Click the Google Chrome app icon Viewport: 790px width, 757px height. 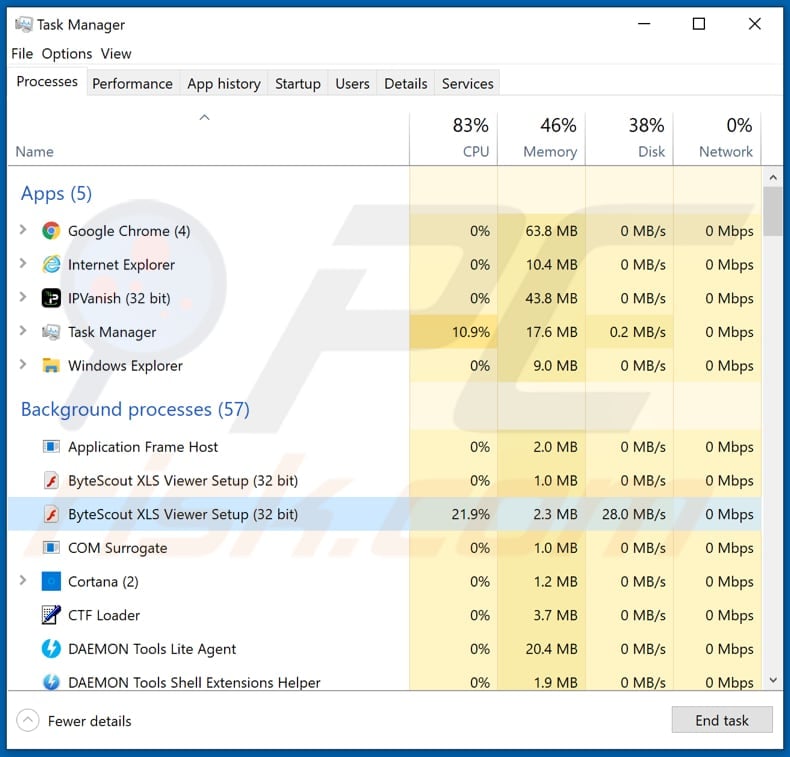click(51, 231)
